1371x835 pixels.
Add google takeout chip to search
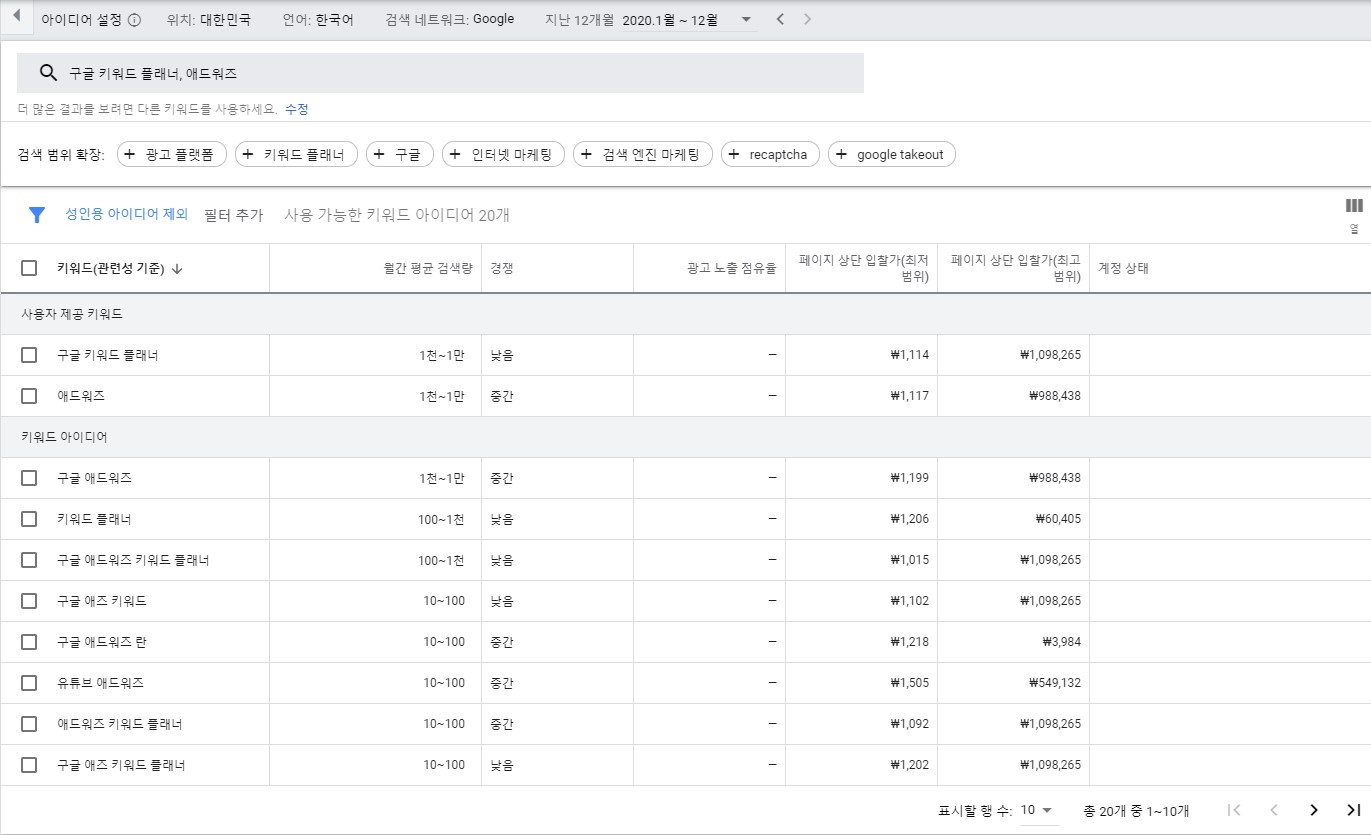[892, 154]
